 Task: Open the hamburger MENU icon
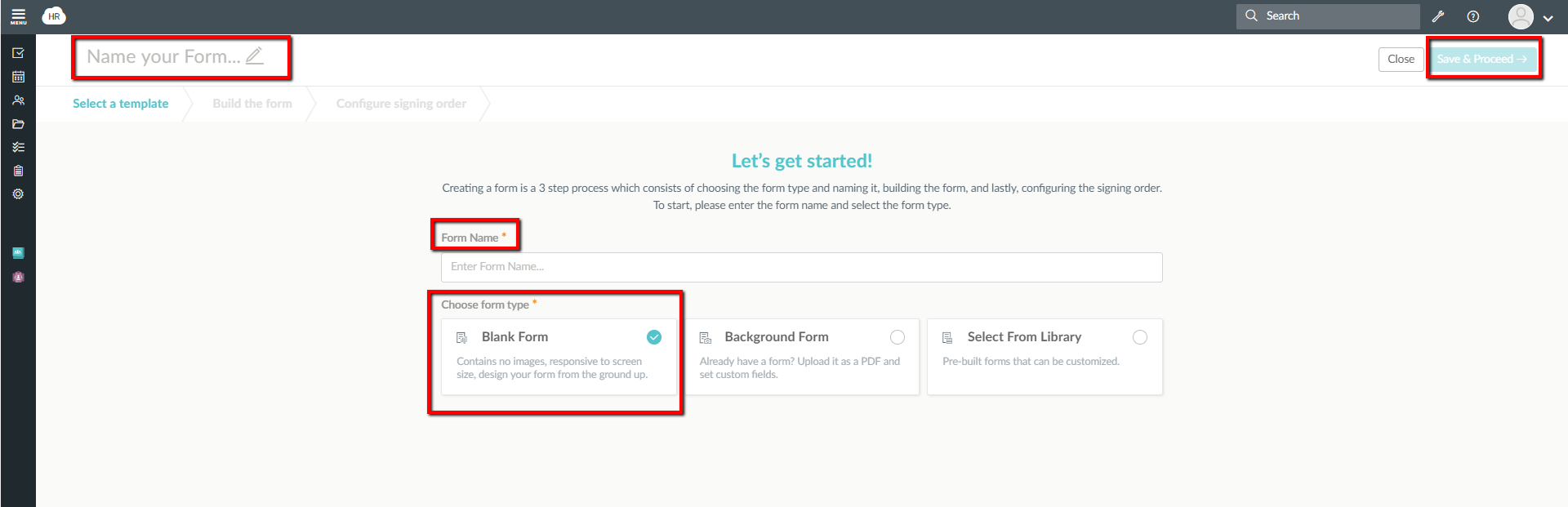pos(18,16)
